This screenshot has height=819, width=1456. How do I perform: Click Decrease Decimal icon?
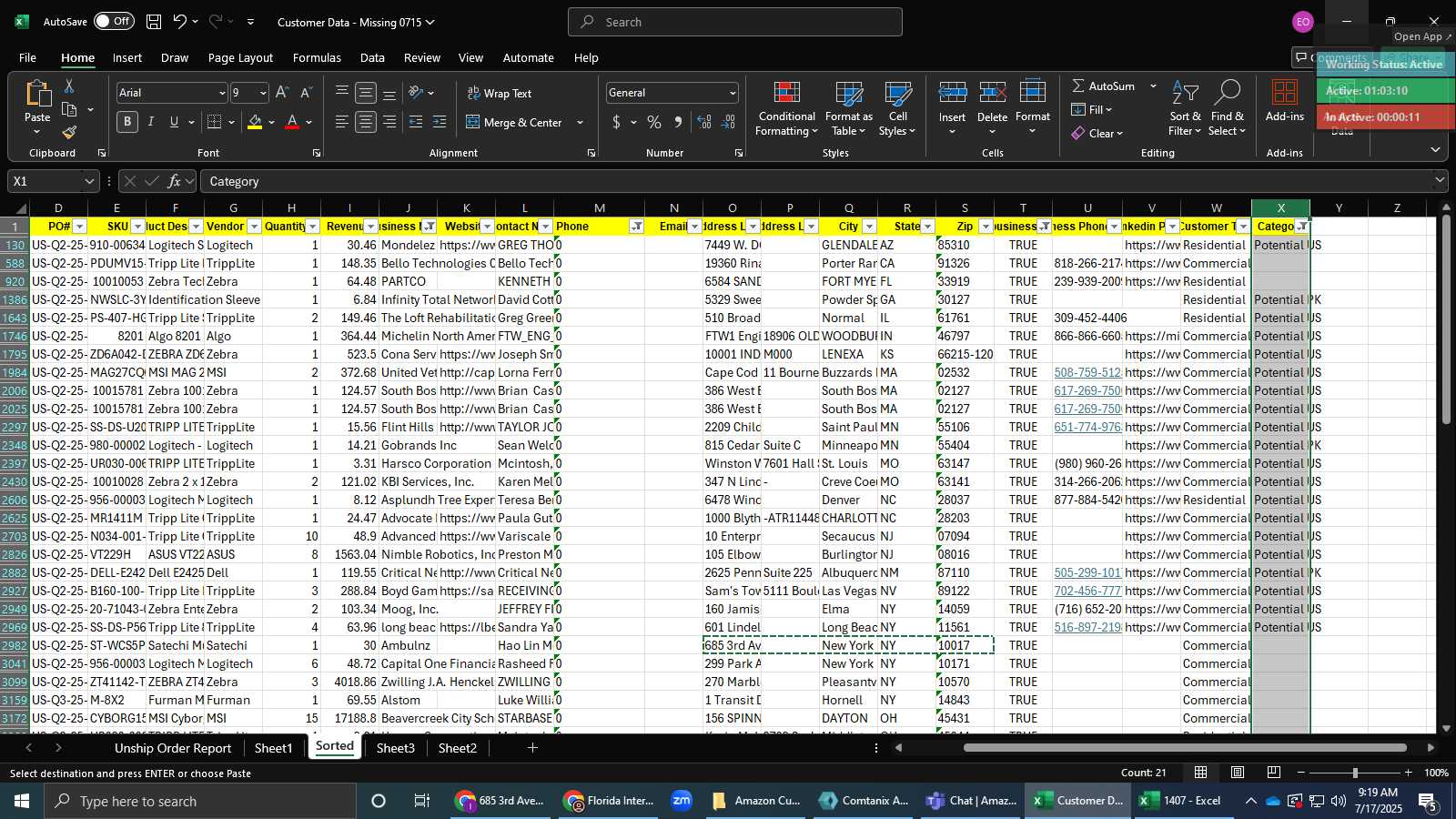point(728,122)
